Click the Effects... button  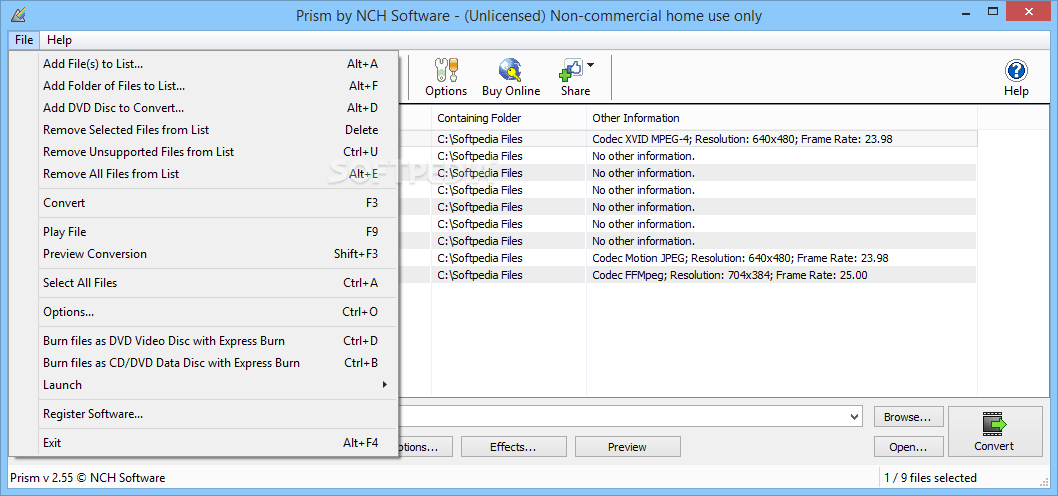tap(513, 447)
